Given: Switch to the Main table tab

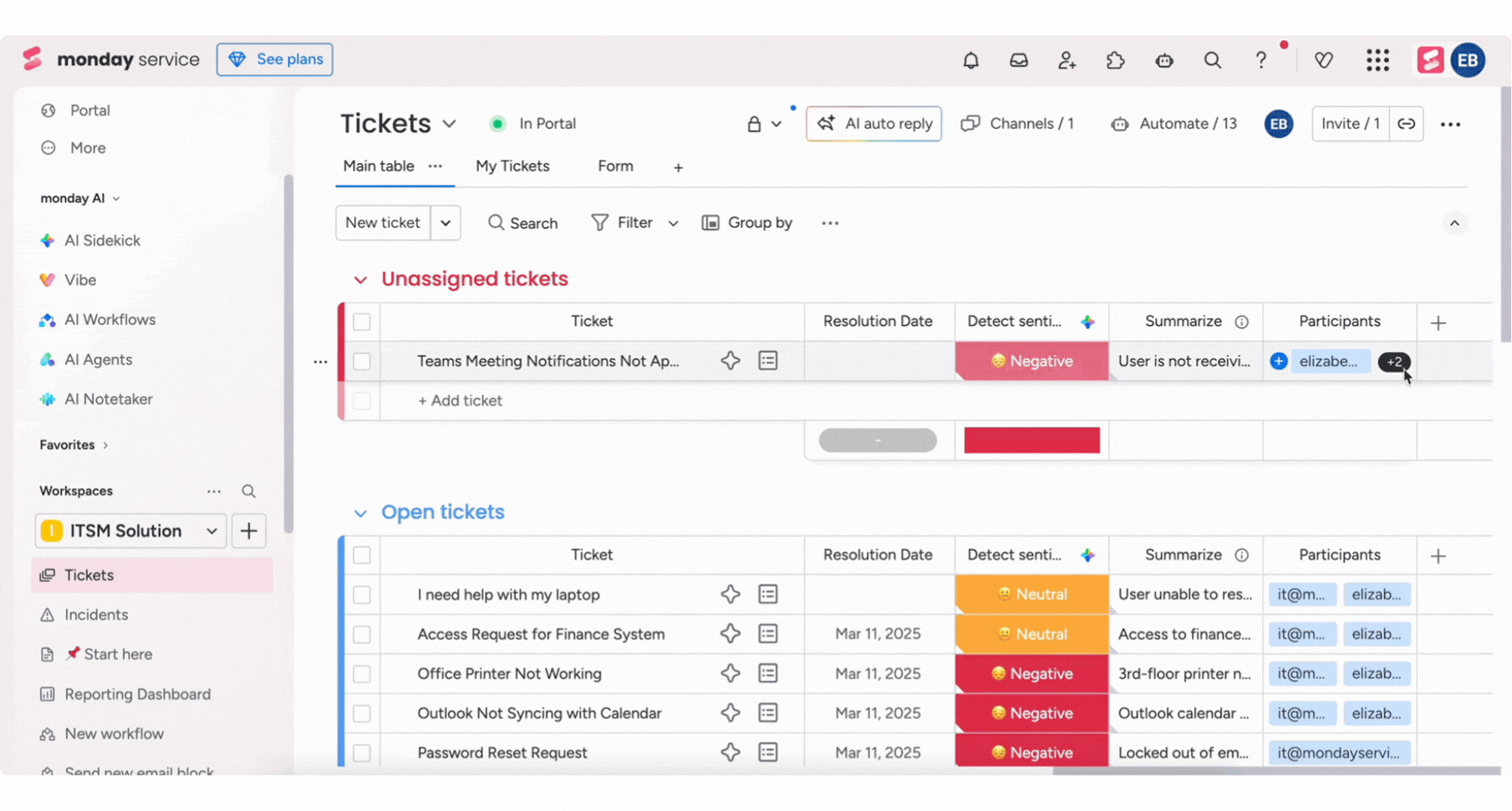Looking at the screenshot, I should coord(379,166).
